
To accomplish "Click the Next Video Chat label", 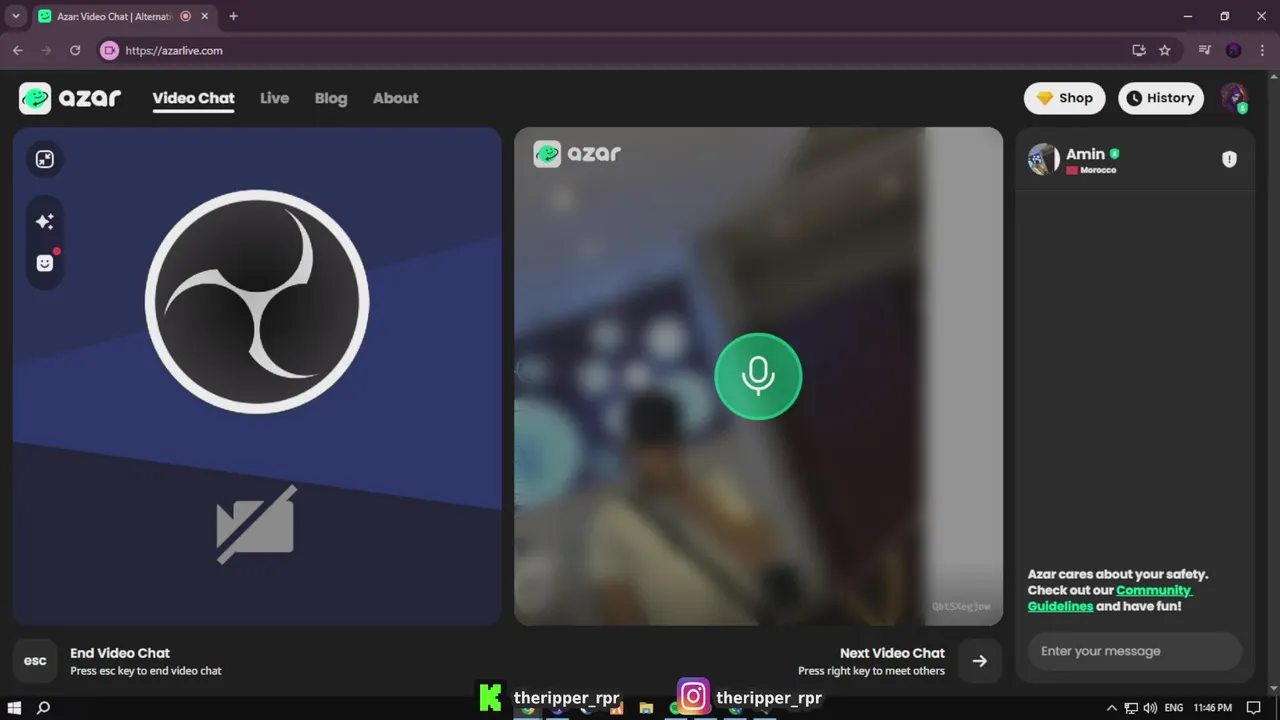I will tap(892, 653).
